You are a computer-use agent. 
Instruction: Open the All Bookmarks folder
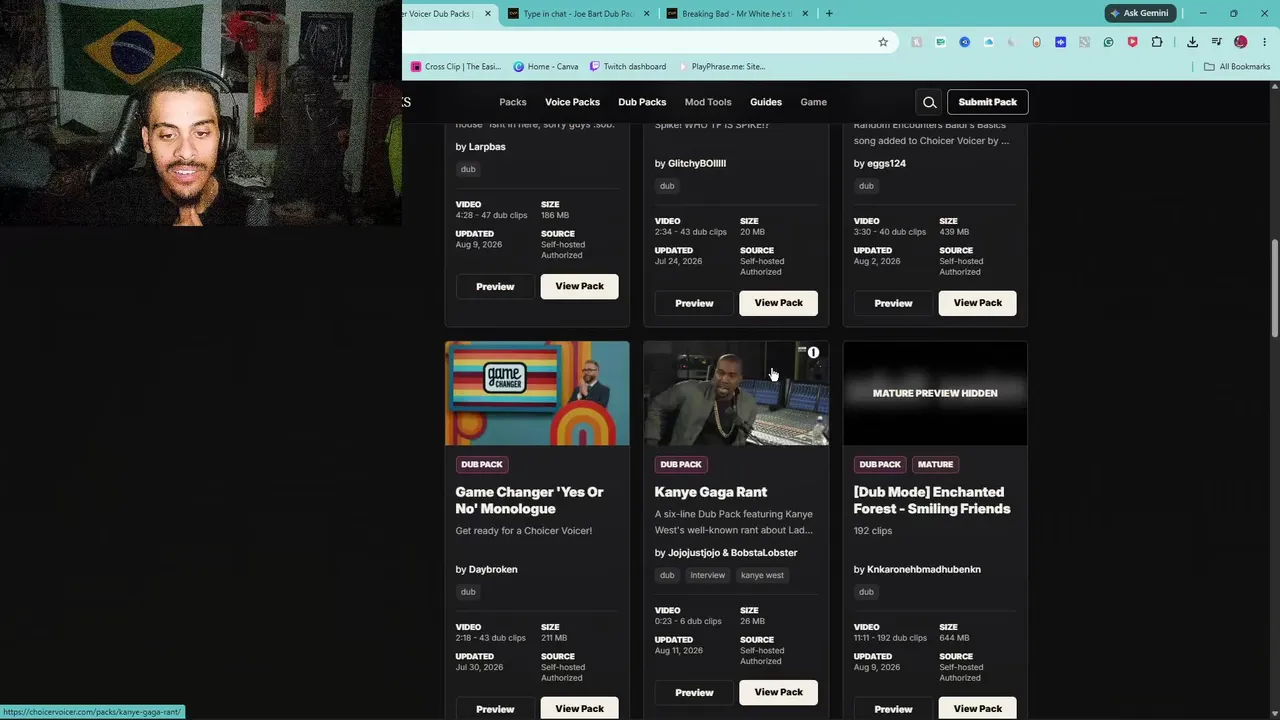pos(1237,67)
